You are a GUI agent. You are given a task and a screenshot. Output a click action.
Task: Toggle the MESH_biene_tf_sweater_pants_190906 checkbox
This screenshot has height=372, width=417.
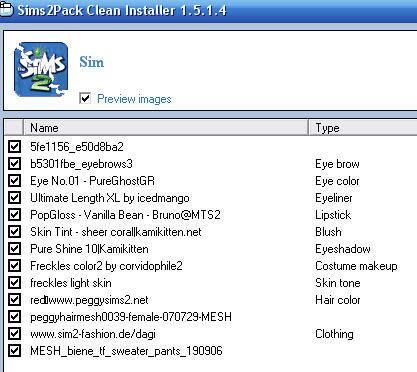tap(14, 351)
